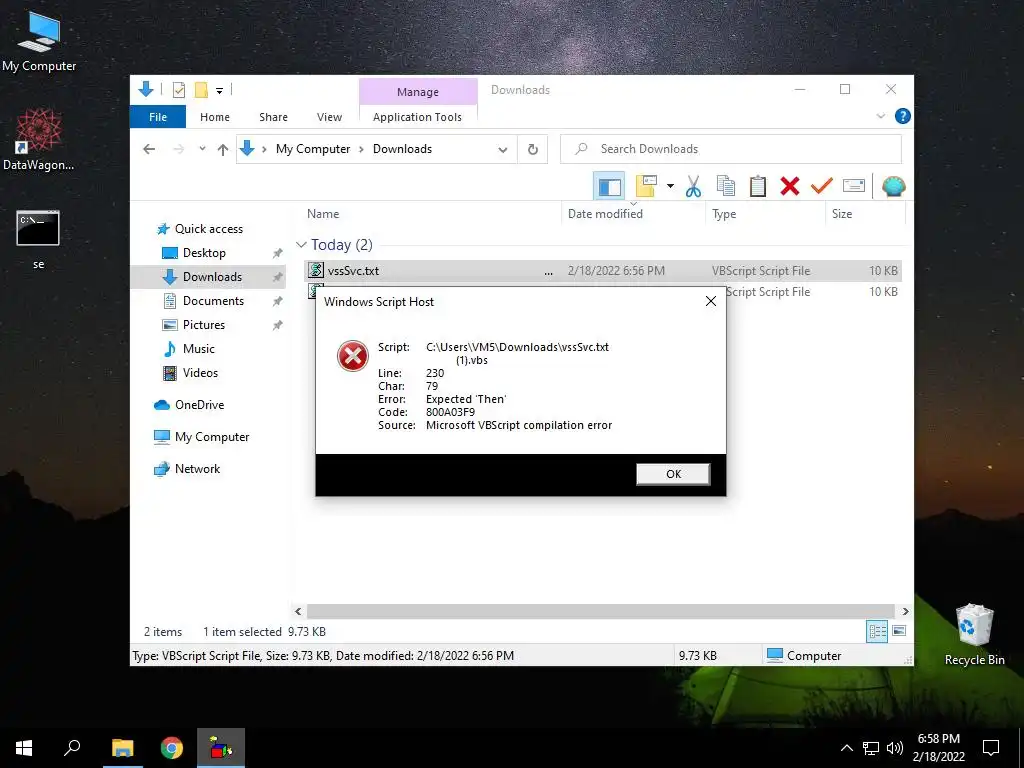
Task: Go up one level with Up arrow
Action: coord(223,150)
